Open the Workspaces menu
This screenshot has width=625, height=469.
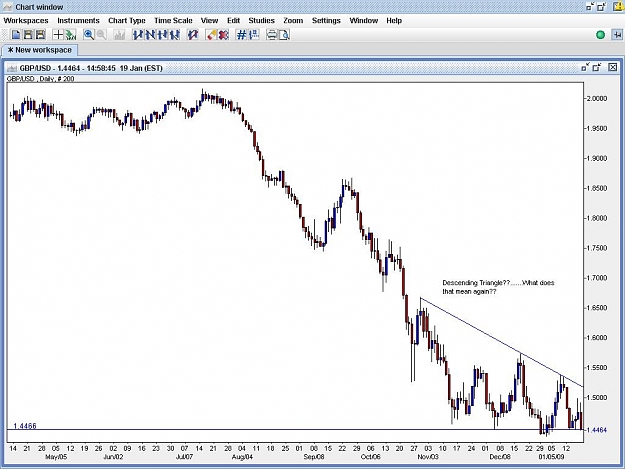26,20
